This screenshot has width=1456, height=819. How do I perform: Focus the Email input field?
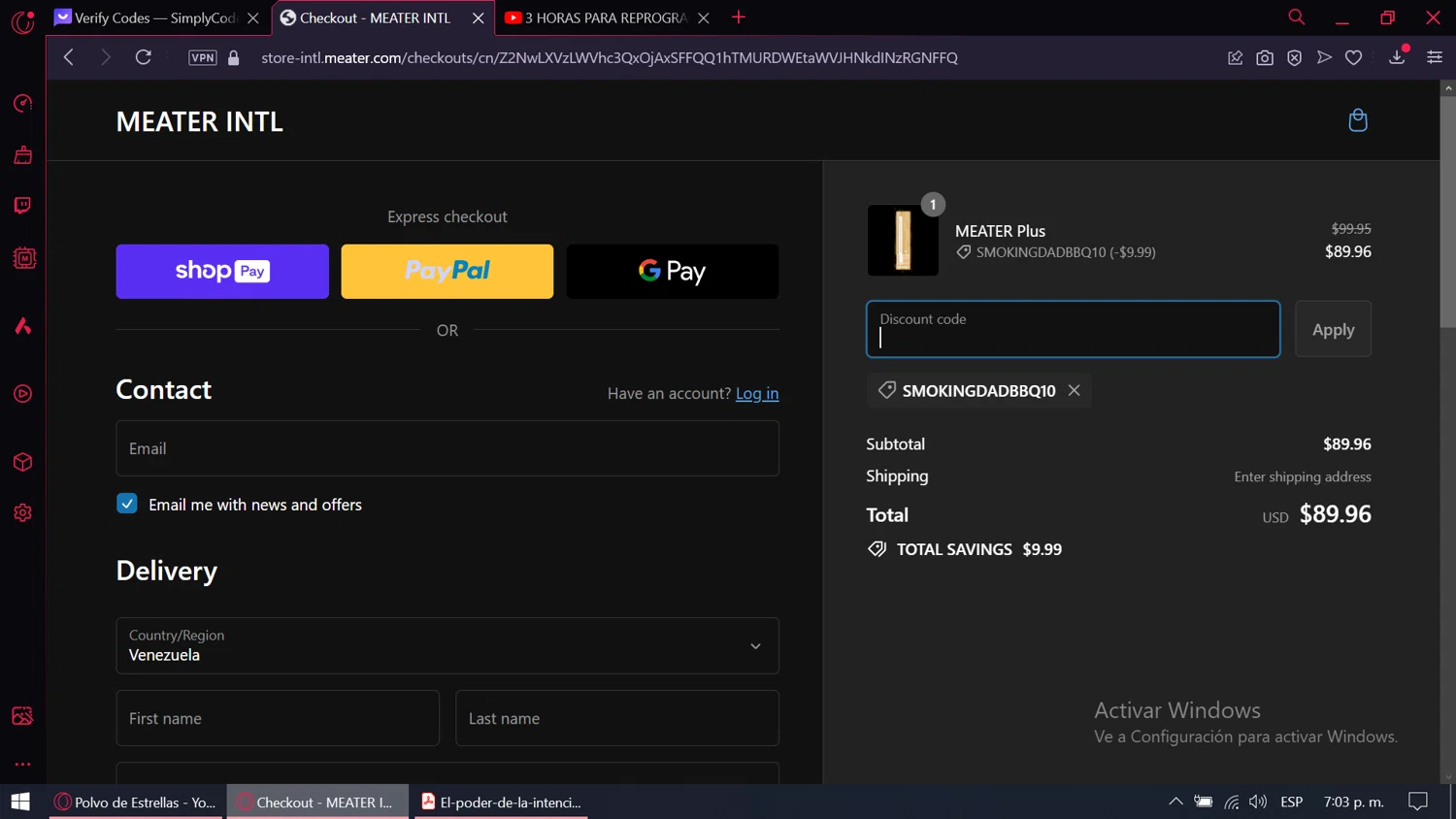pos(447,448)
